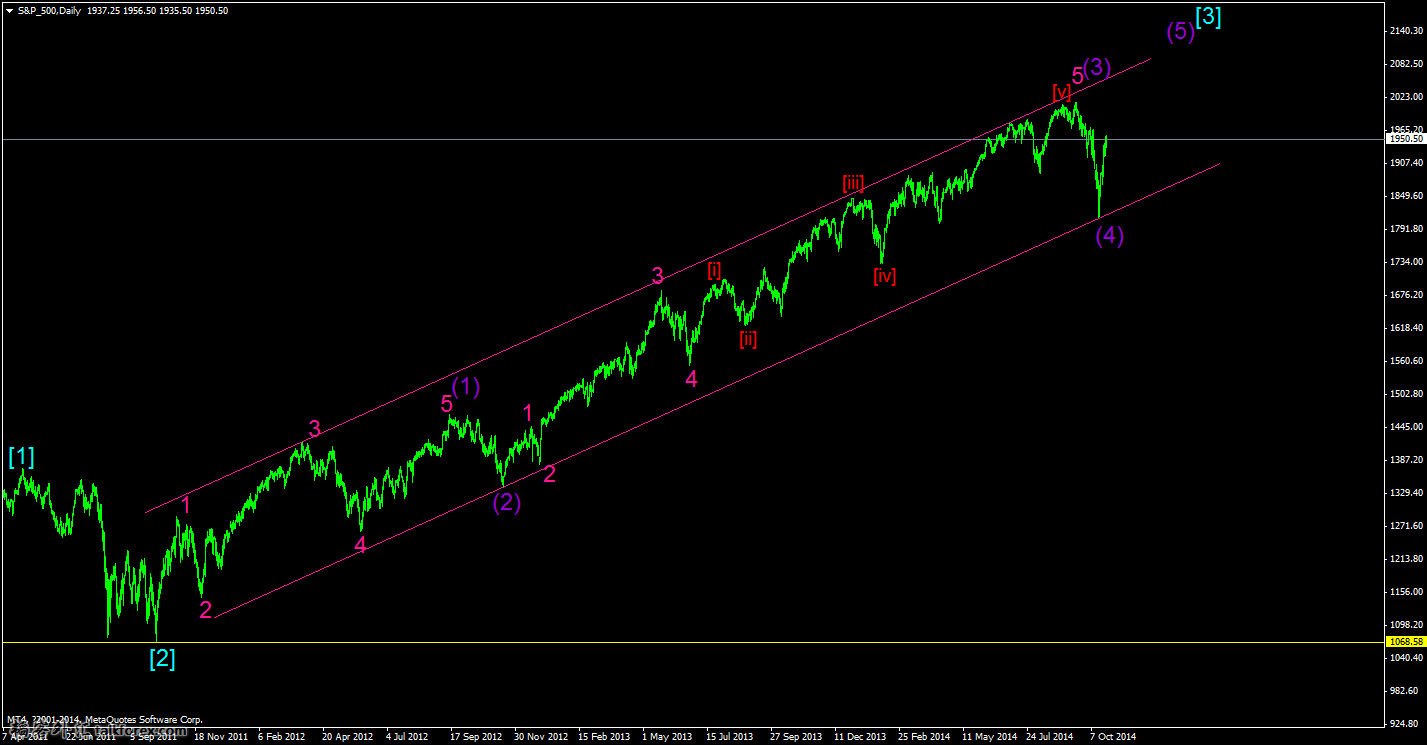Click the 6 Feb 2012 date label
The image size is (1427, 745).
pyautogui.click(x=282, y=736)
